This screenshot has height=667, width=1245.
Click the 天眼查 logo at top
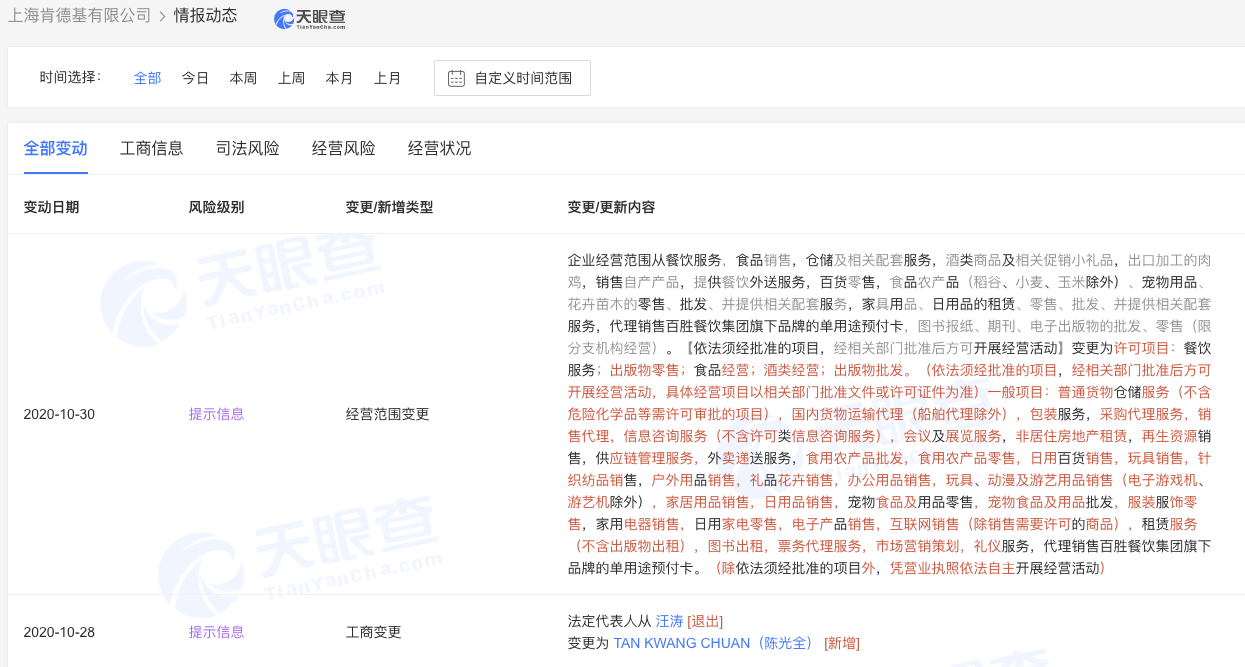(x=309, y=18)
